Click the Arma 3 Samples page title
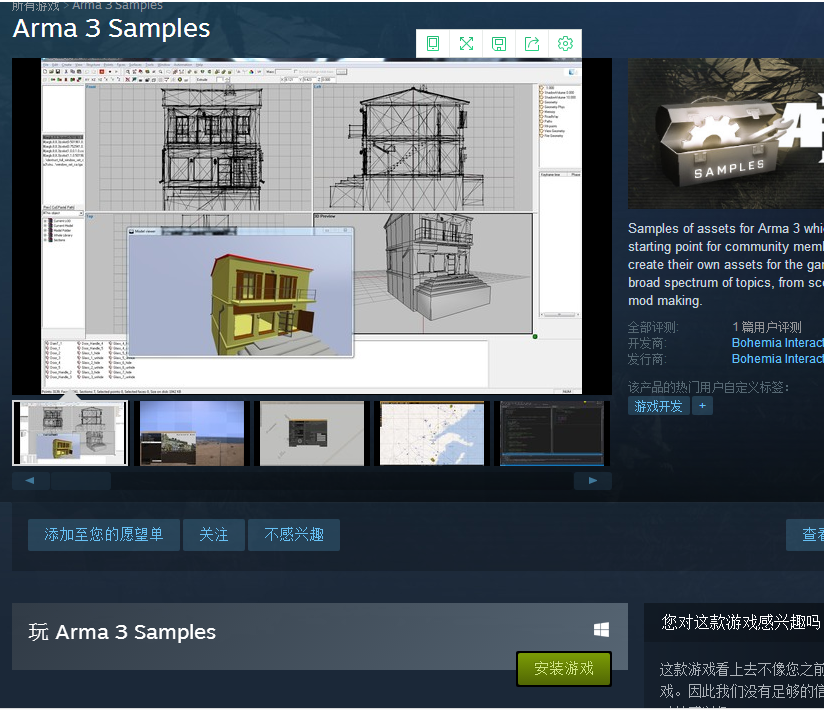The image size is (824, 710). tap(111, 28)
